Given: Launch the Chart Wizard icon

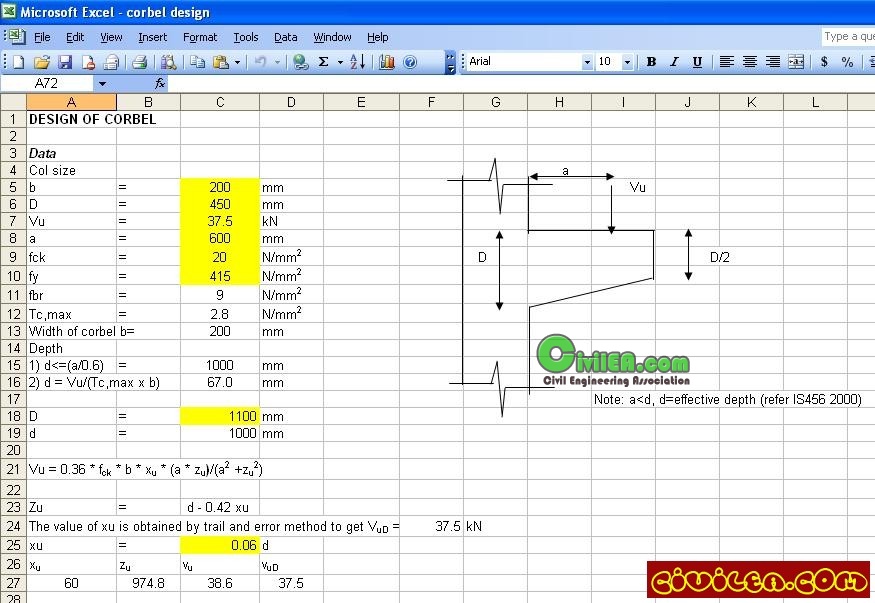Looking at the screenshot, I should click(386, 62).
